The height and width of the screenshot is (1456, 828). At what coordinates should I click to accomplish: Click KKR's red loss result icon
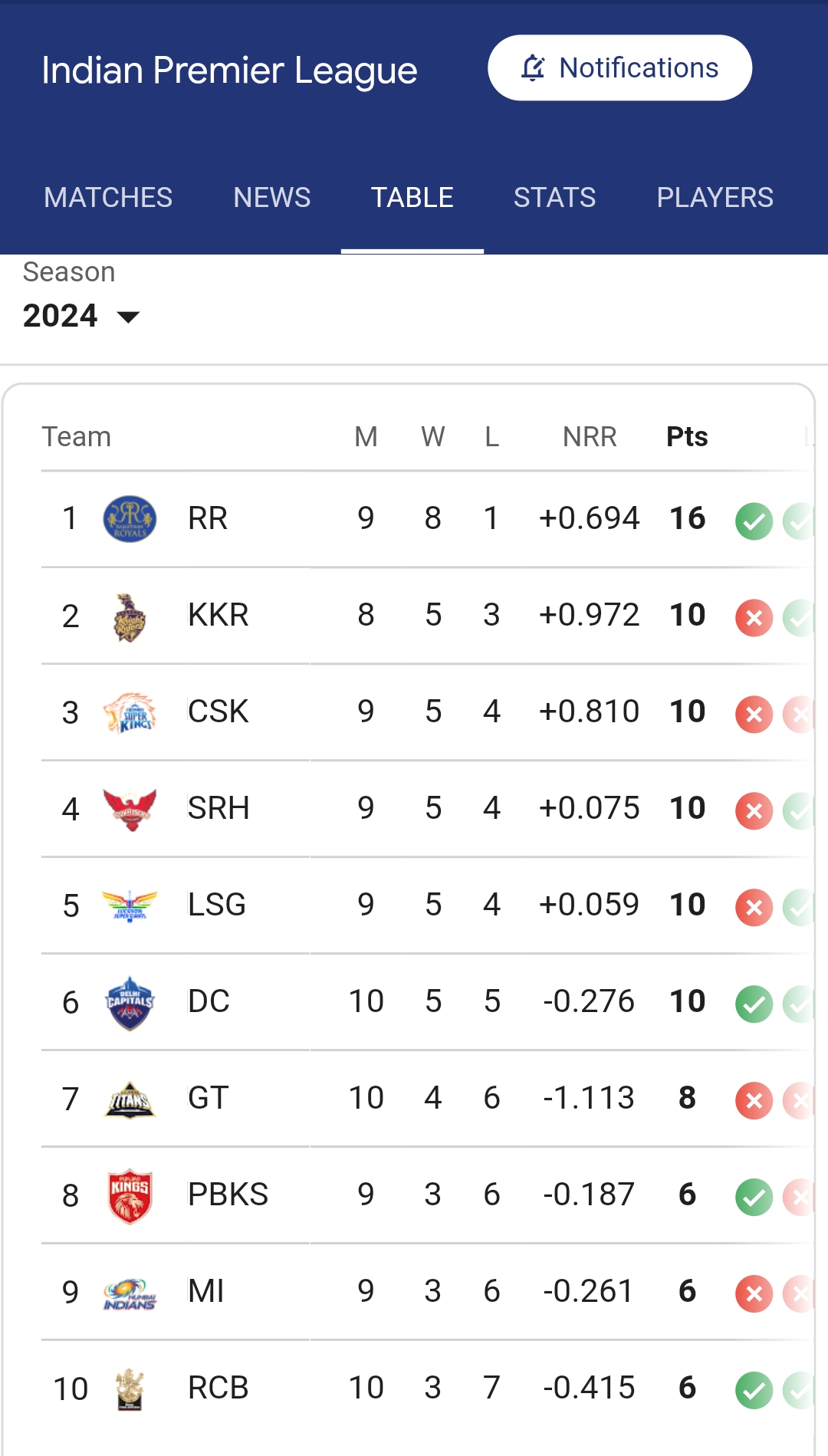pyautogui.click(x=754, y=618)
